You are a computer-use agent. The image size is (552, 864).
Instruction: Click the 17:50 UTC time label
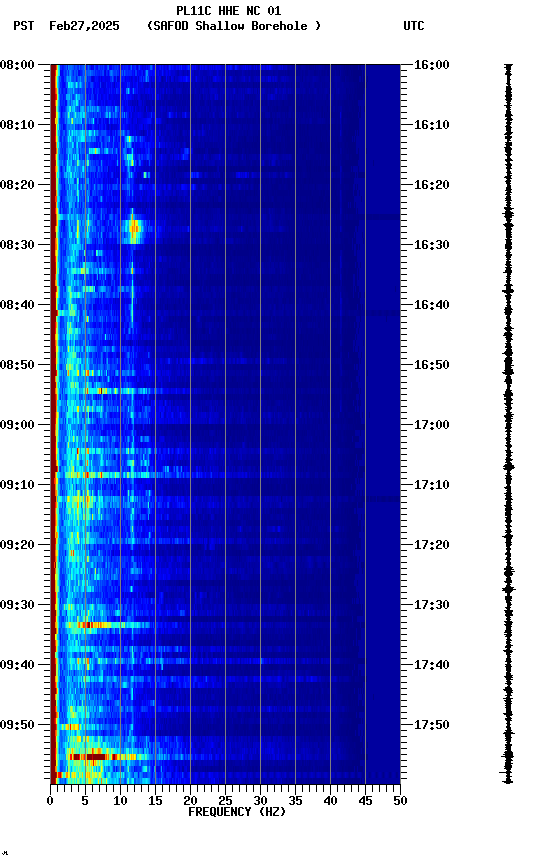432,725
